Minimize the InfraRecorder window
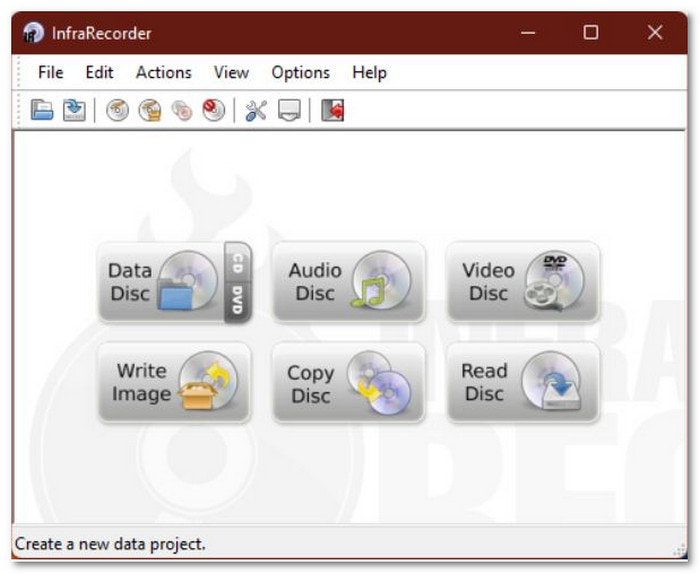The image size is (700, 574). click(528, 33)
